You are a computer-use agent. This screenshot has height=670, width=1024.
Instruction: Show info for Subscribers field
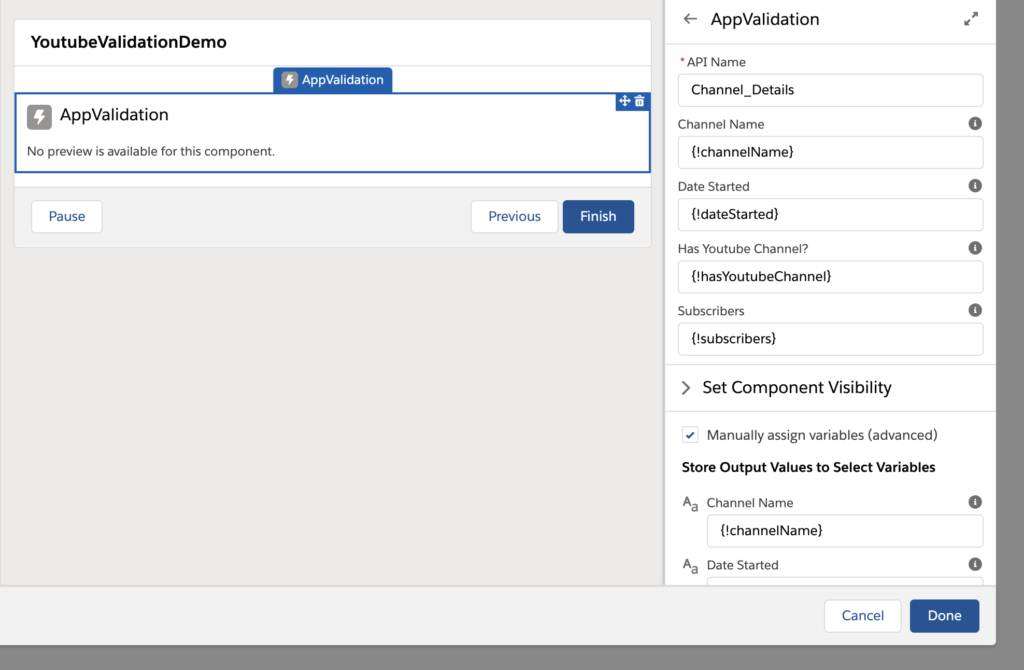coord(974,310)
